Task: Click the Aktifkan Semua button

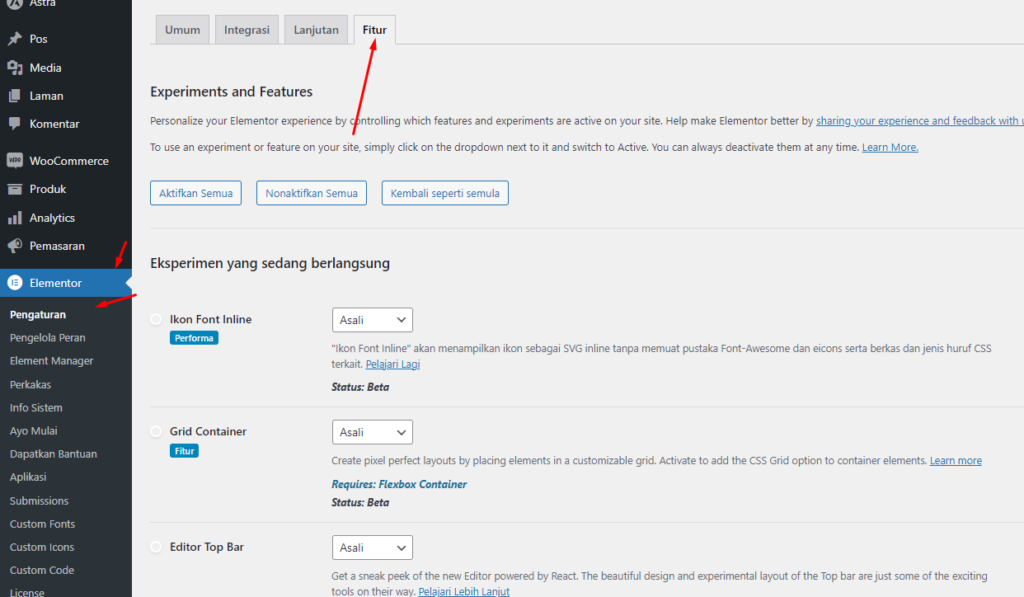Action: 196,193
